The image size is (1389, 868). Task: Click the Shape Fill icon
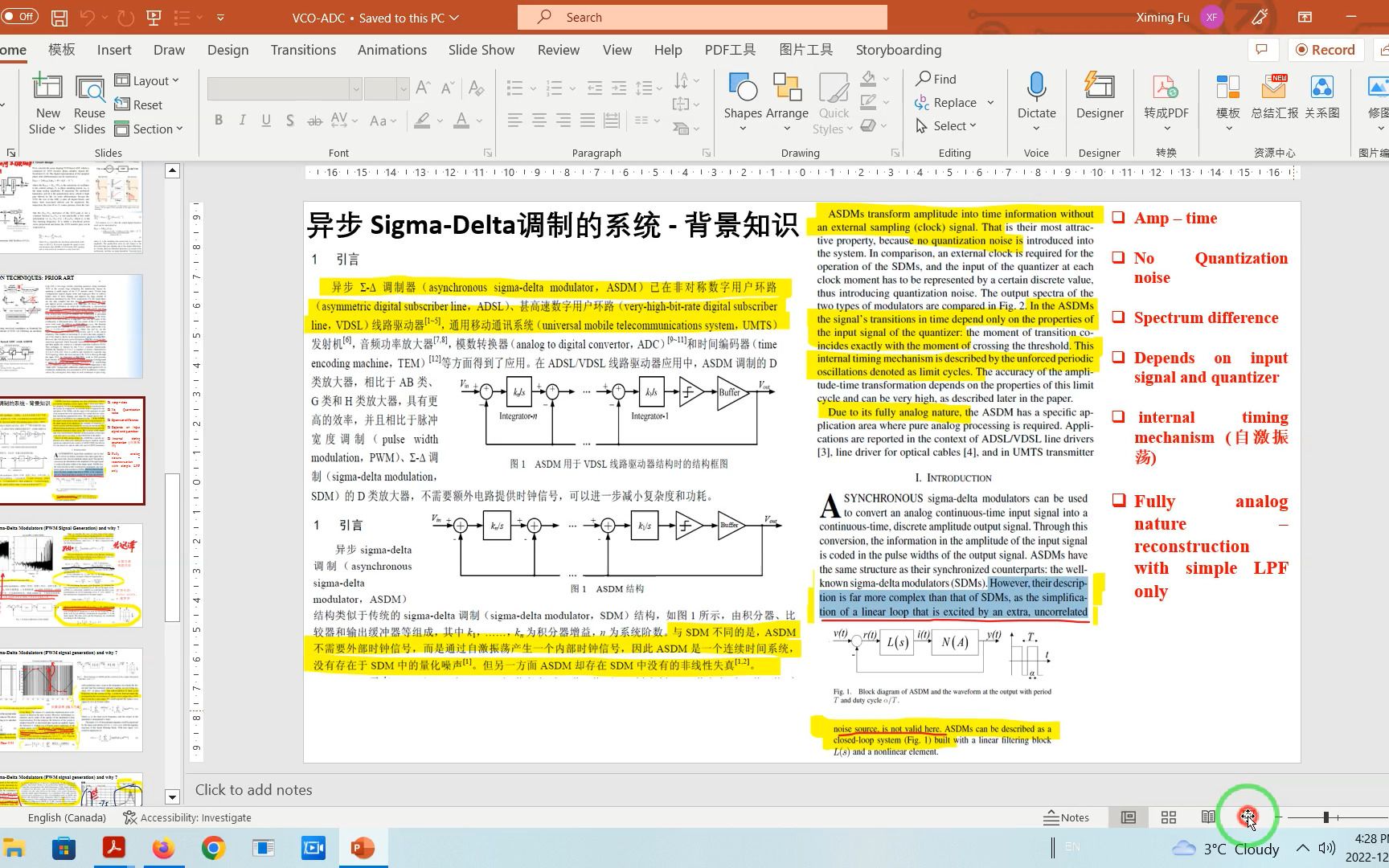coord(868,79)
